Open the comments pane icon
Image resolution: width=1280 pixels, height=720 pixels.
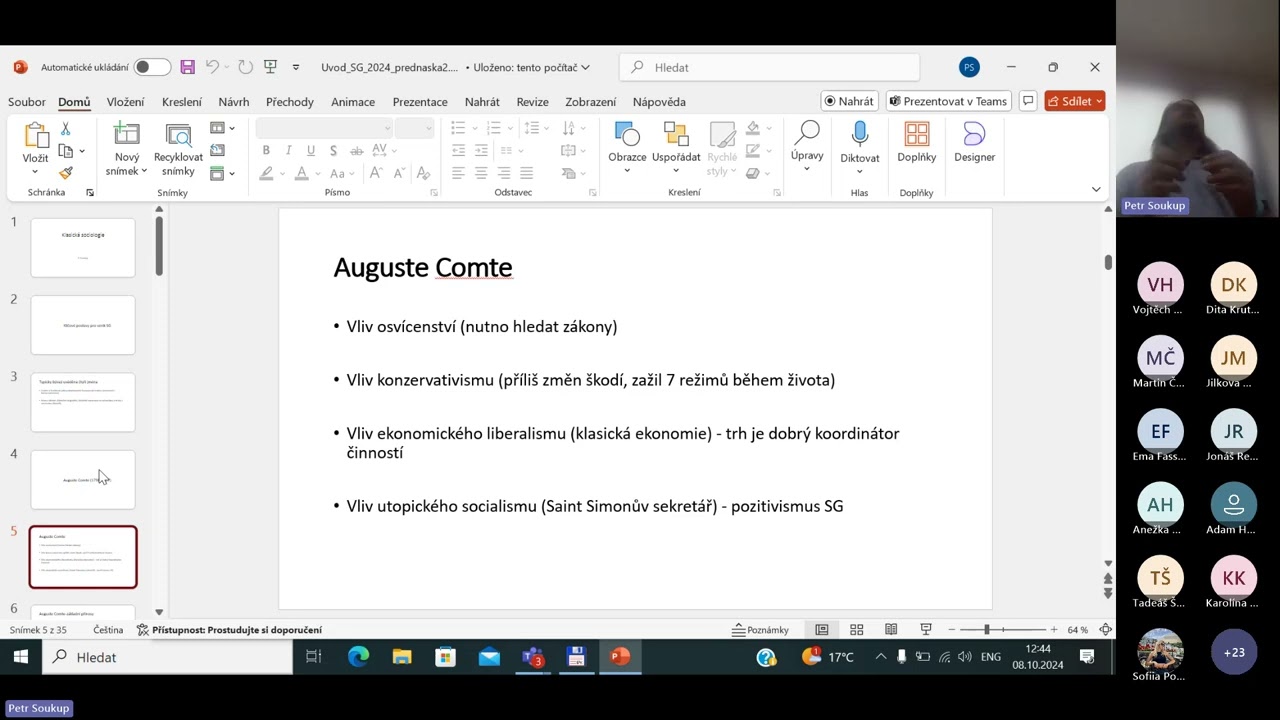click(1027, 101)
